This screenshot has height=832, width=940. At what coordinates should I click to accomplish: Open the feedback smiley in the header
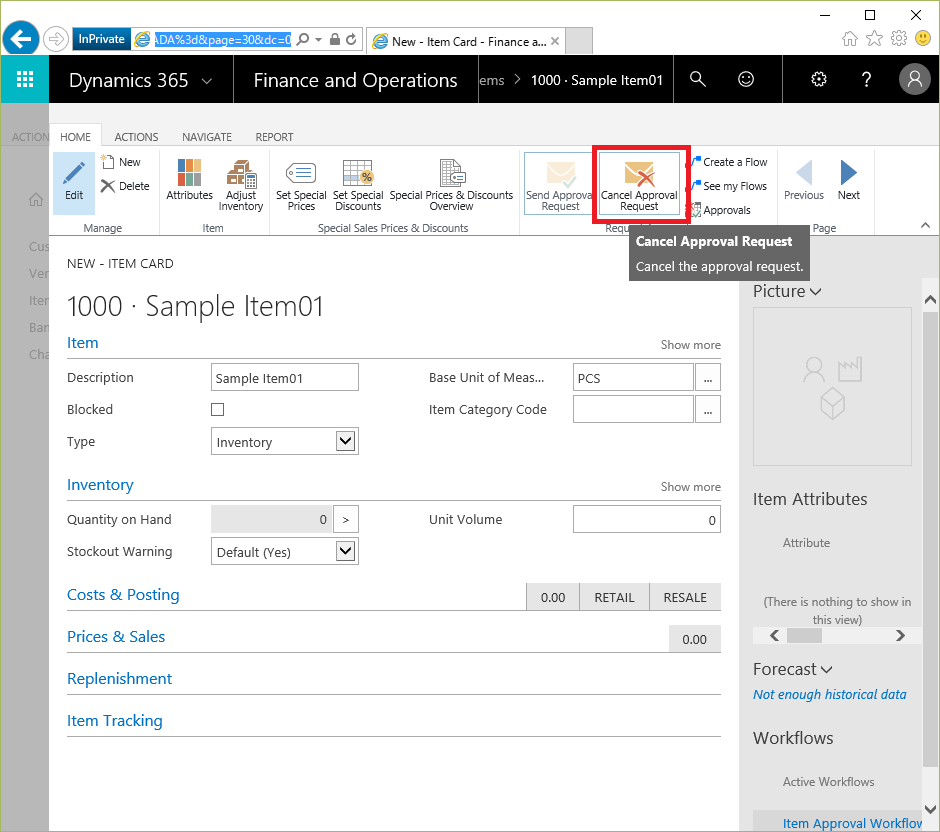tap(746, 79)
